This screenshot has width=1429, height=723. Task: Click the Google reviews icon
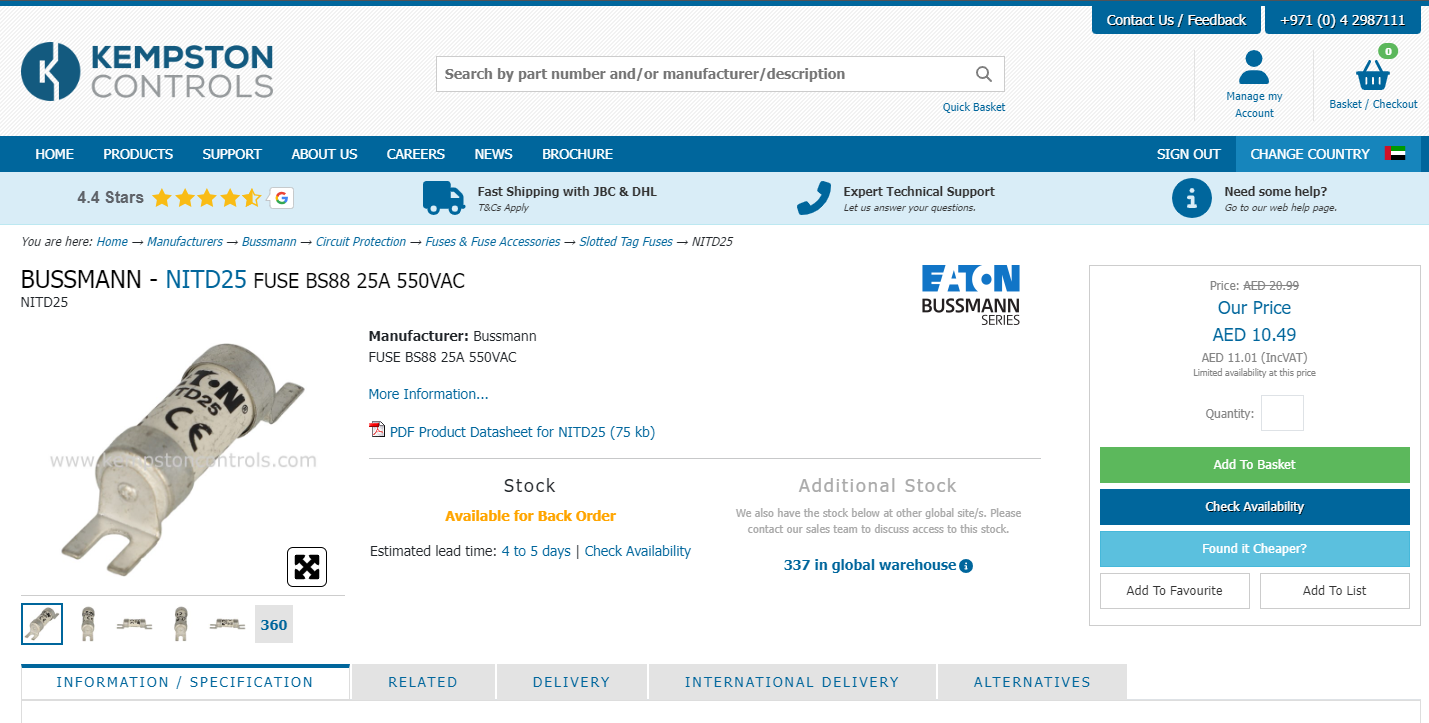[281, 198]
